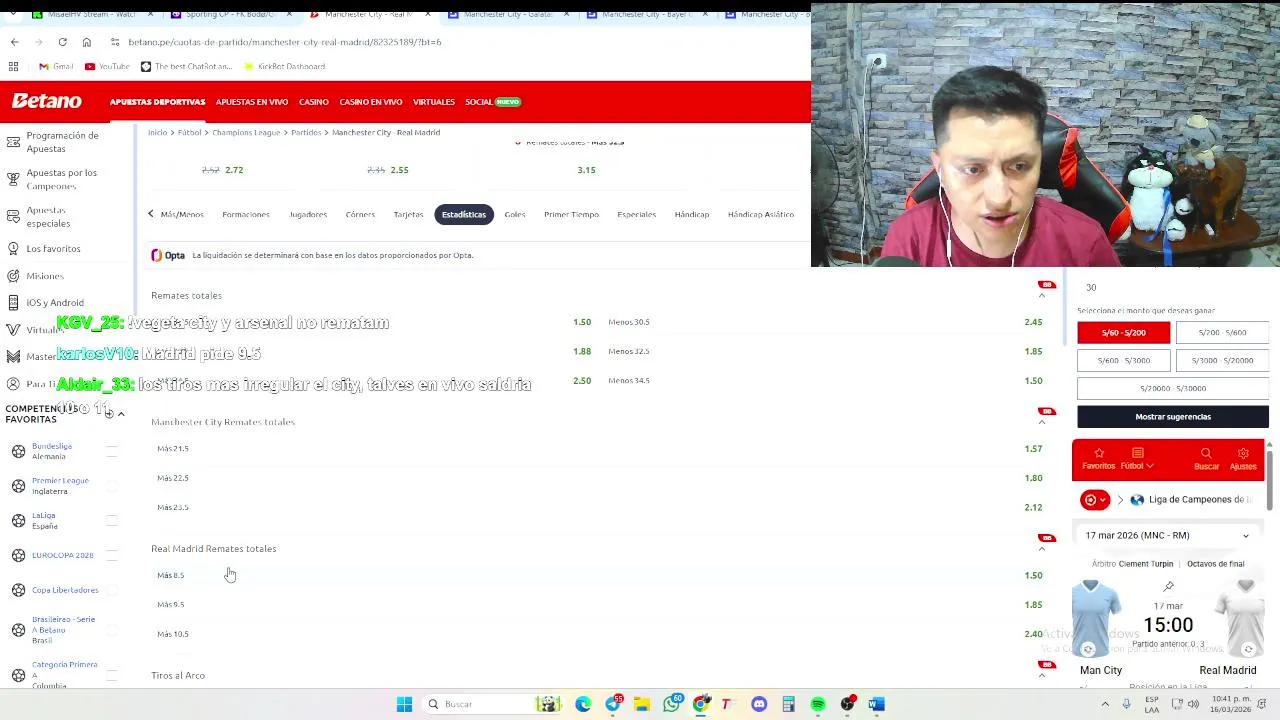The width and height of the screenshot is (1280, 720).
Task: Collapse Competencias Favoritas list
Action: (x=121, y=414)
